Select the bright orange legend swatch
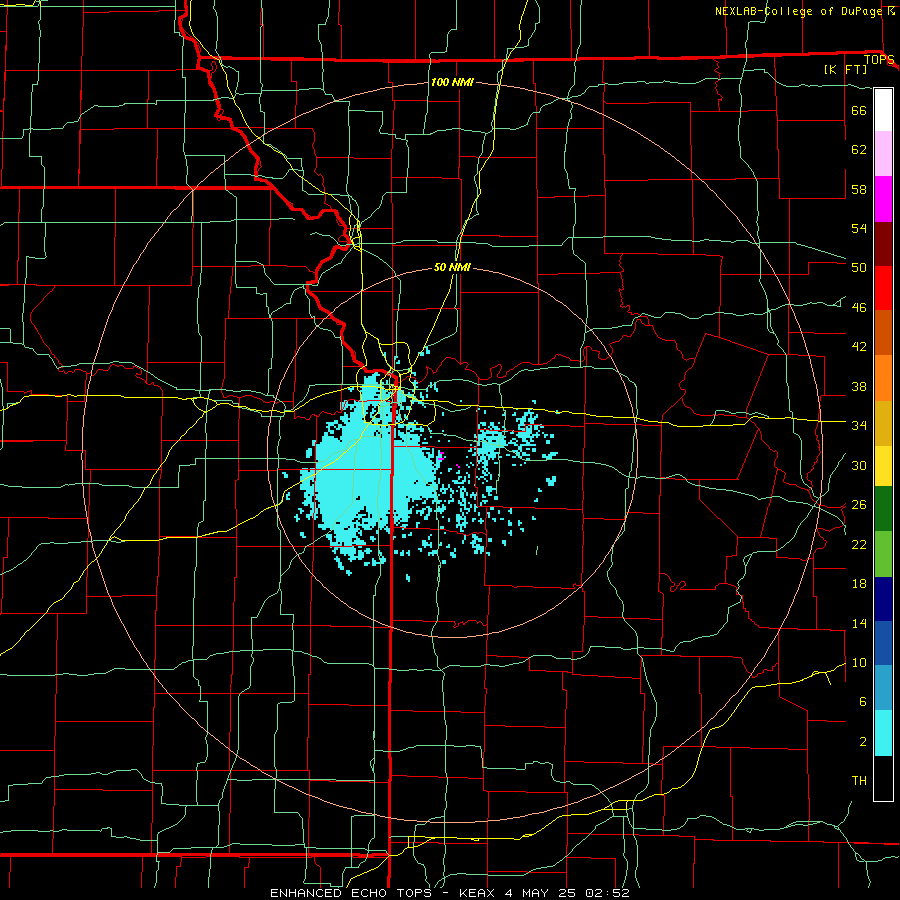This screenshot has width=900, height=900. coord(883,377)
